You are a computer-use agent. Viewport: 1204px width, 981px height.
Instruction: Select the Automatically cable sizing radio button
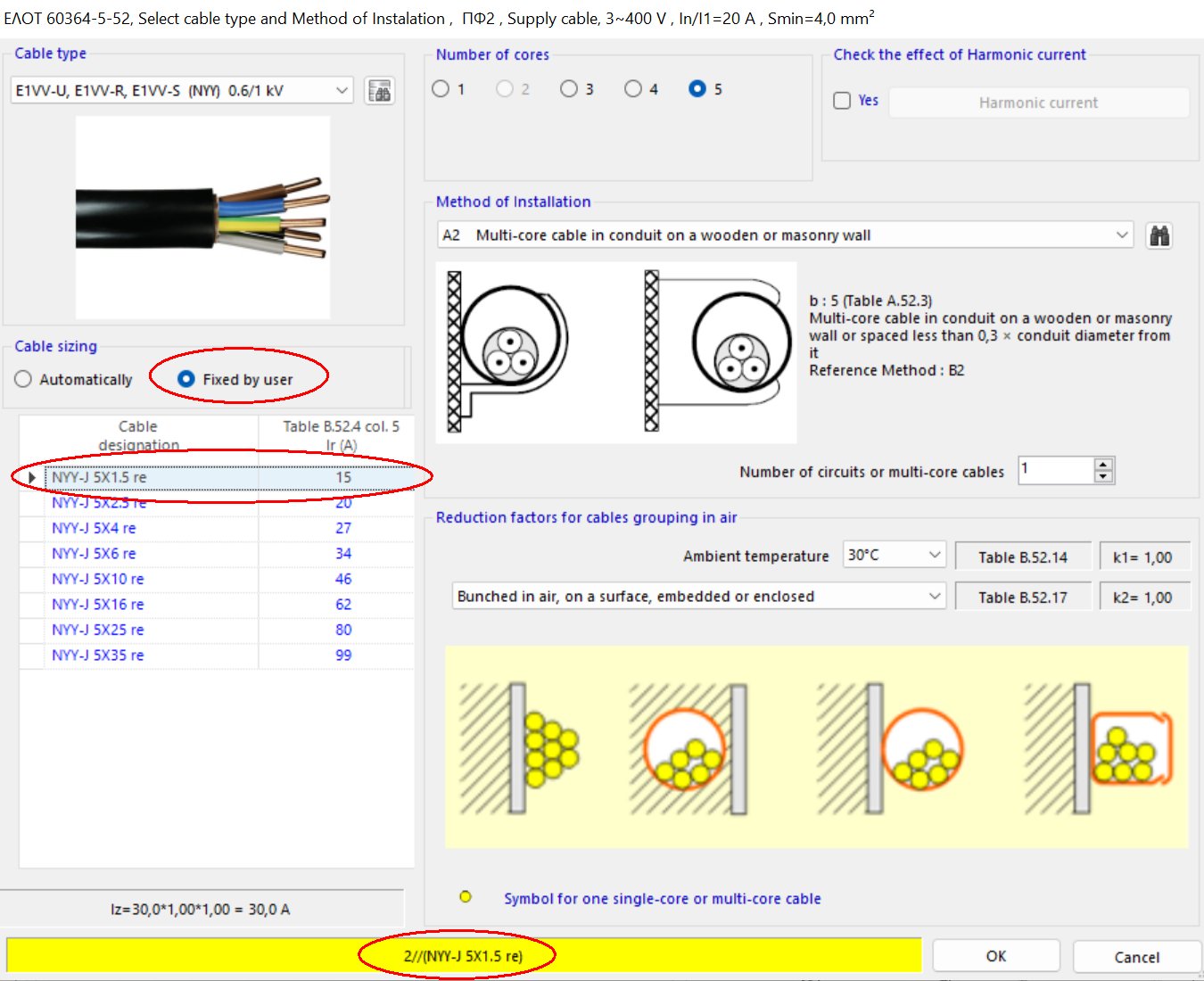[22, 379]
